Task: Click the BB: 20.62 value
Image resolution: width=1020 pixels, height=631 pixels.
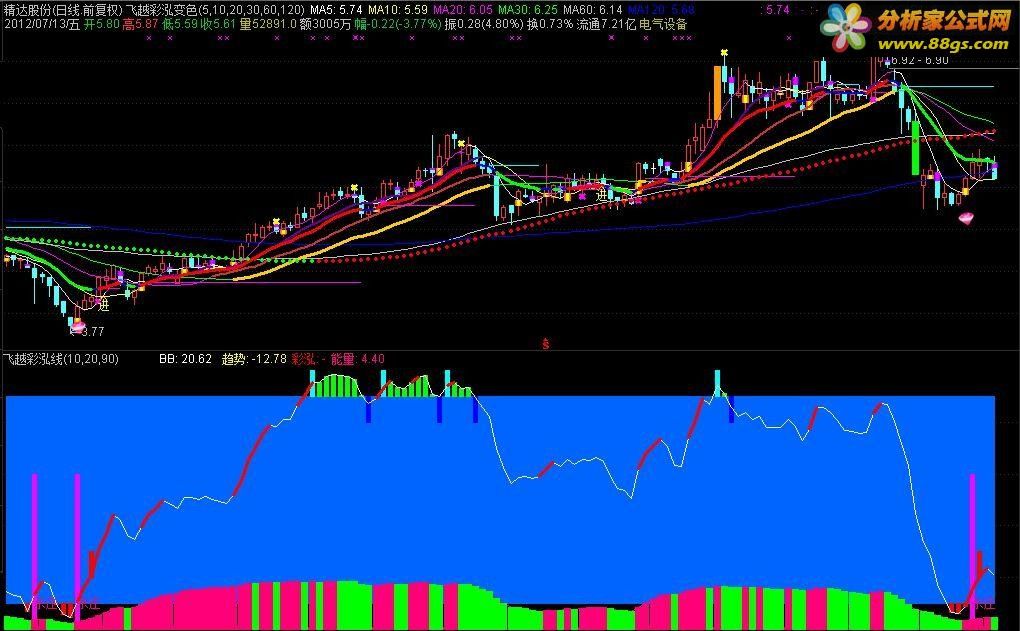Action: click(185, 358)
